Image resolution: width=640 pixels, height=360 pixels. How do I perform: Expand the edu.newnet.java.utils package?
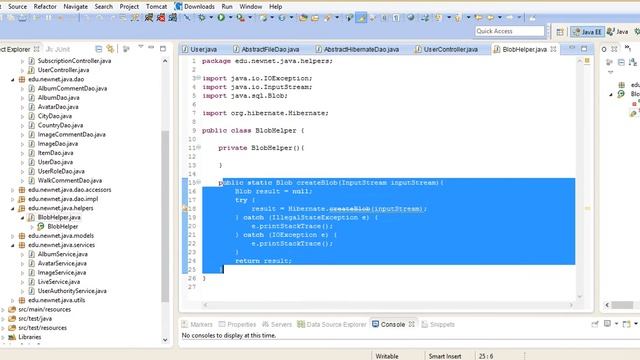[13, 300]
